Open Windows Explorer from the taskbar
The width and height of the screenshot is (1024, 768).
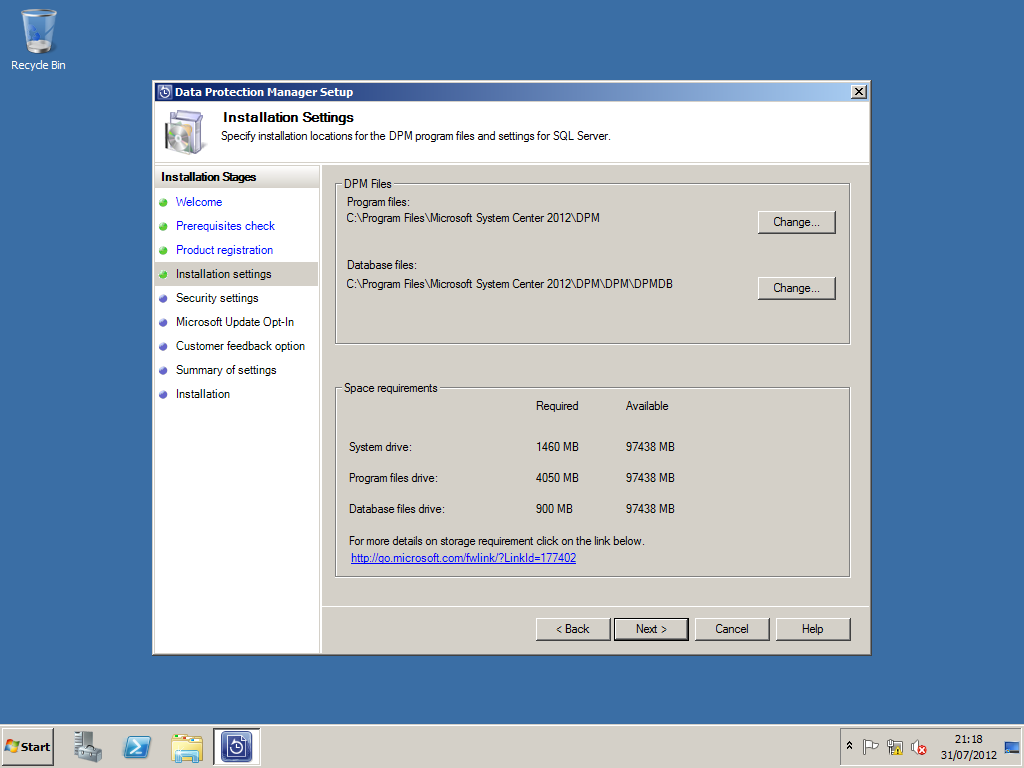click(187, 747)
